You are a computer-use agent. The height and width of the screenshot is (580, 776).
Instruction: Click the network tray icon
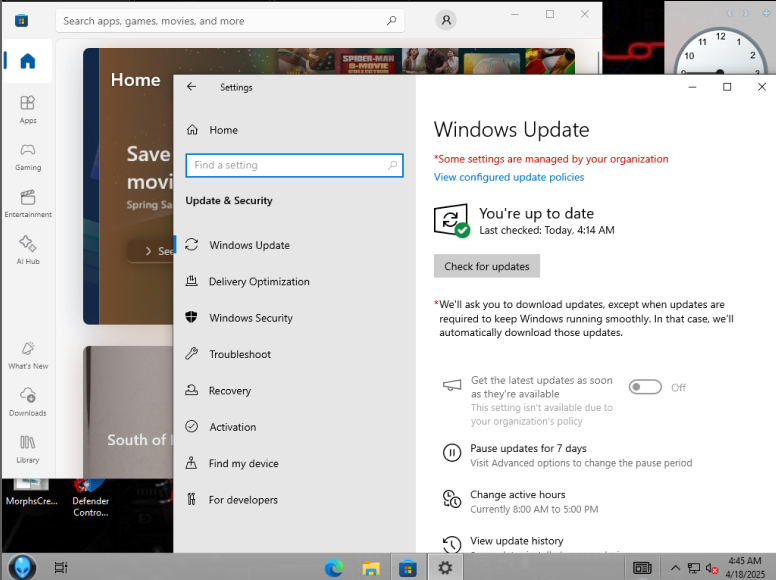click(694, 568)
